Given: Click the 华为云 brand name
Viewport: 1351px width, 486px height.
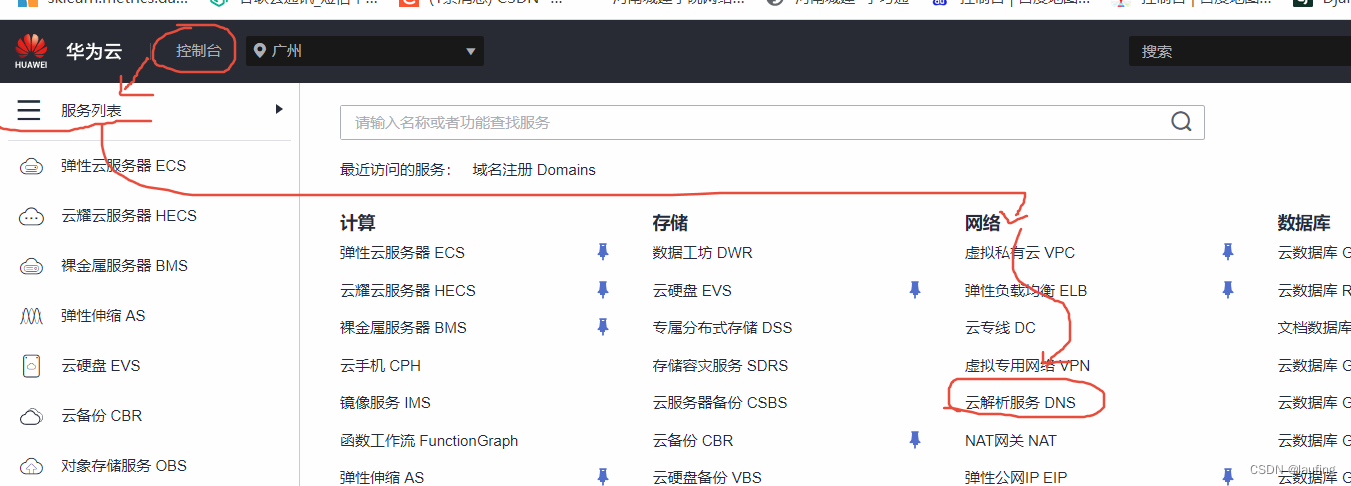Looking at the screenshot, I should pos(93,51).
